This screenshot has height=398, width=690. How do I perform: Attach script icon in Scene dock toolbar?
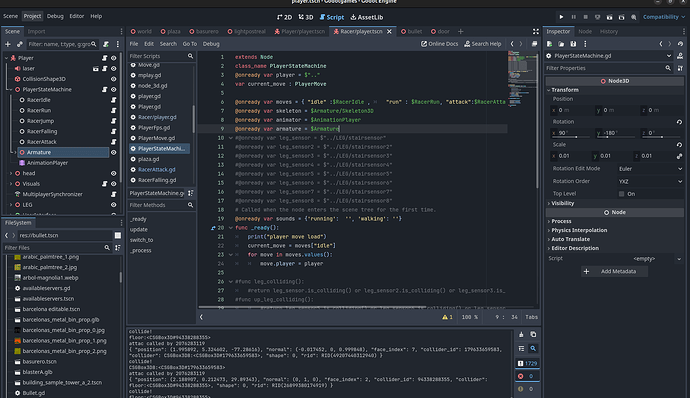(x=106, y=44)
